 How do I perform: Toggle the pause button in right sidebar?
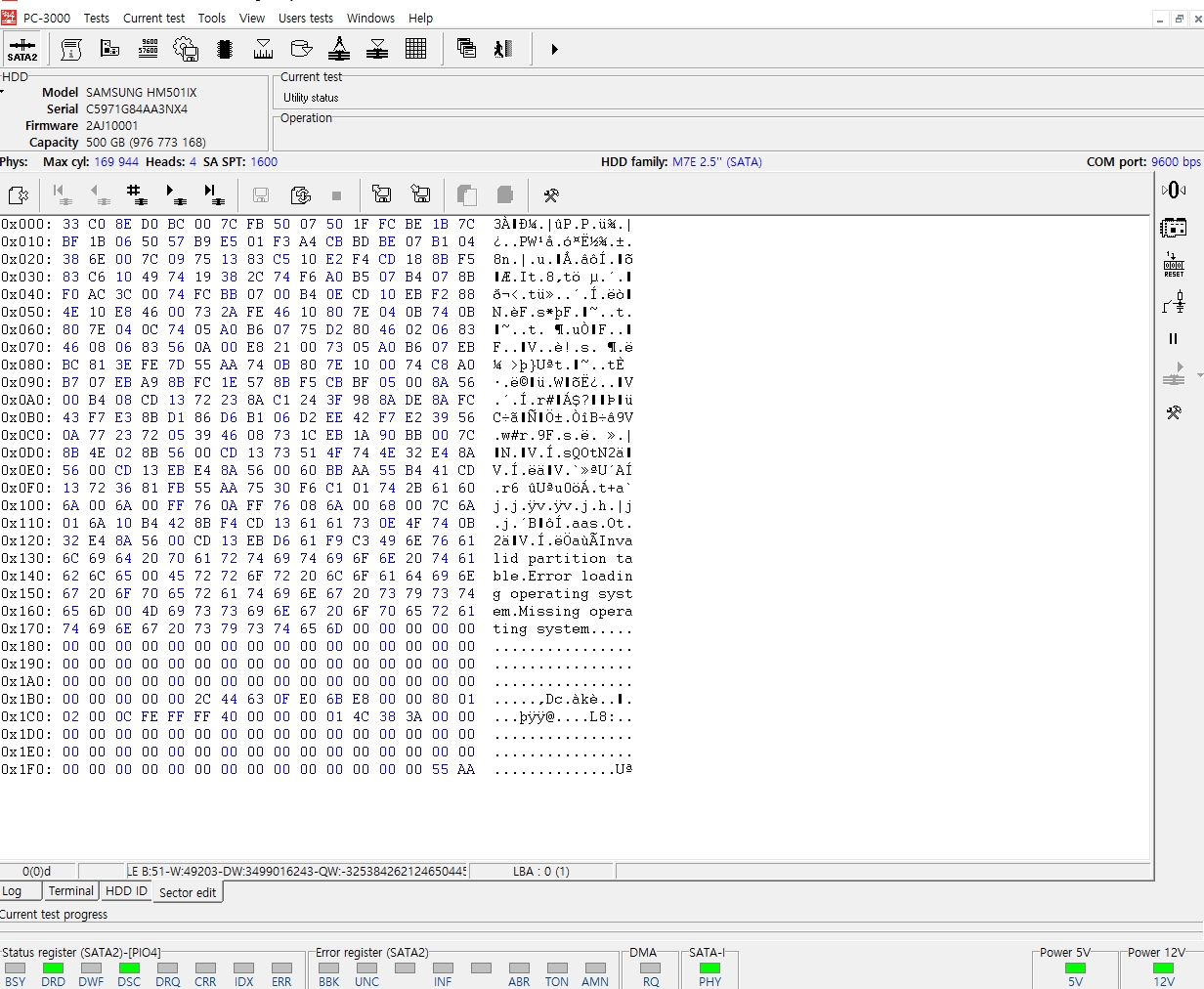click(1174, 339)
